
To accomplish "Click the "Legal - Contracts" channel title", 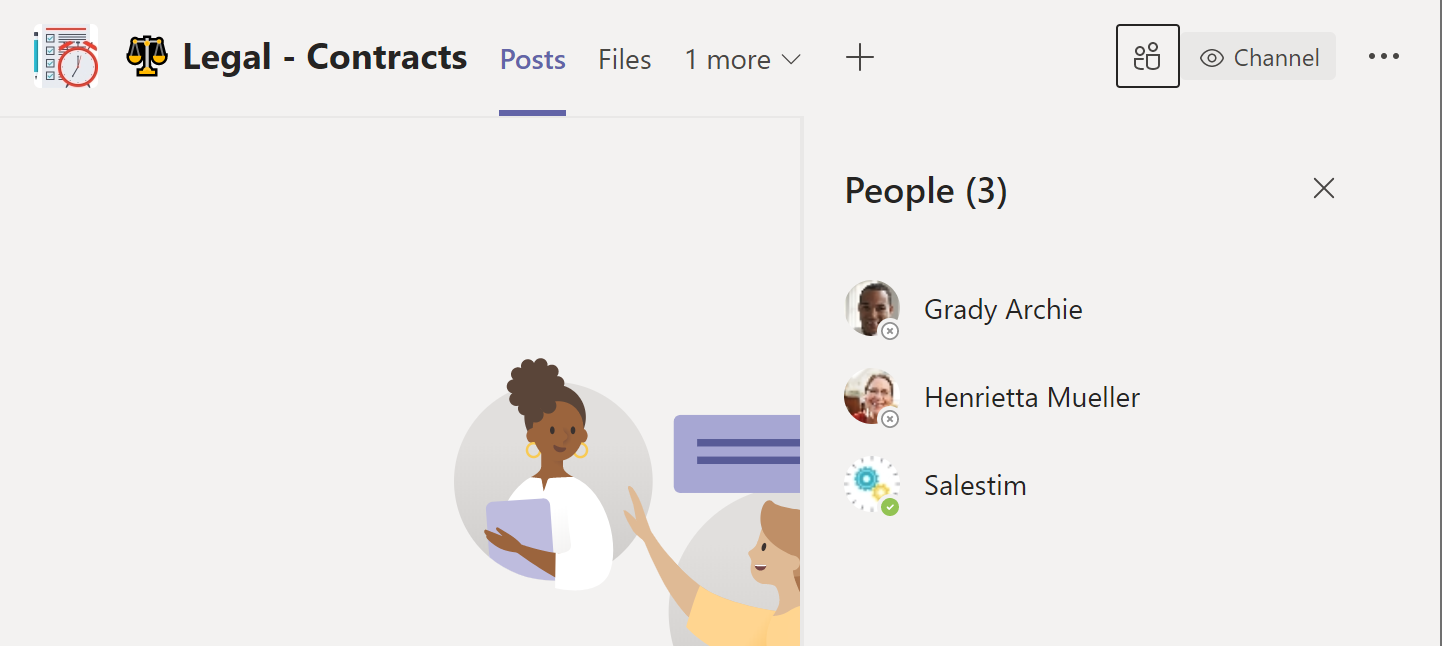I will (x=324, y=58).
